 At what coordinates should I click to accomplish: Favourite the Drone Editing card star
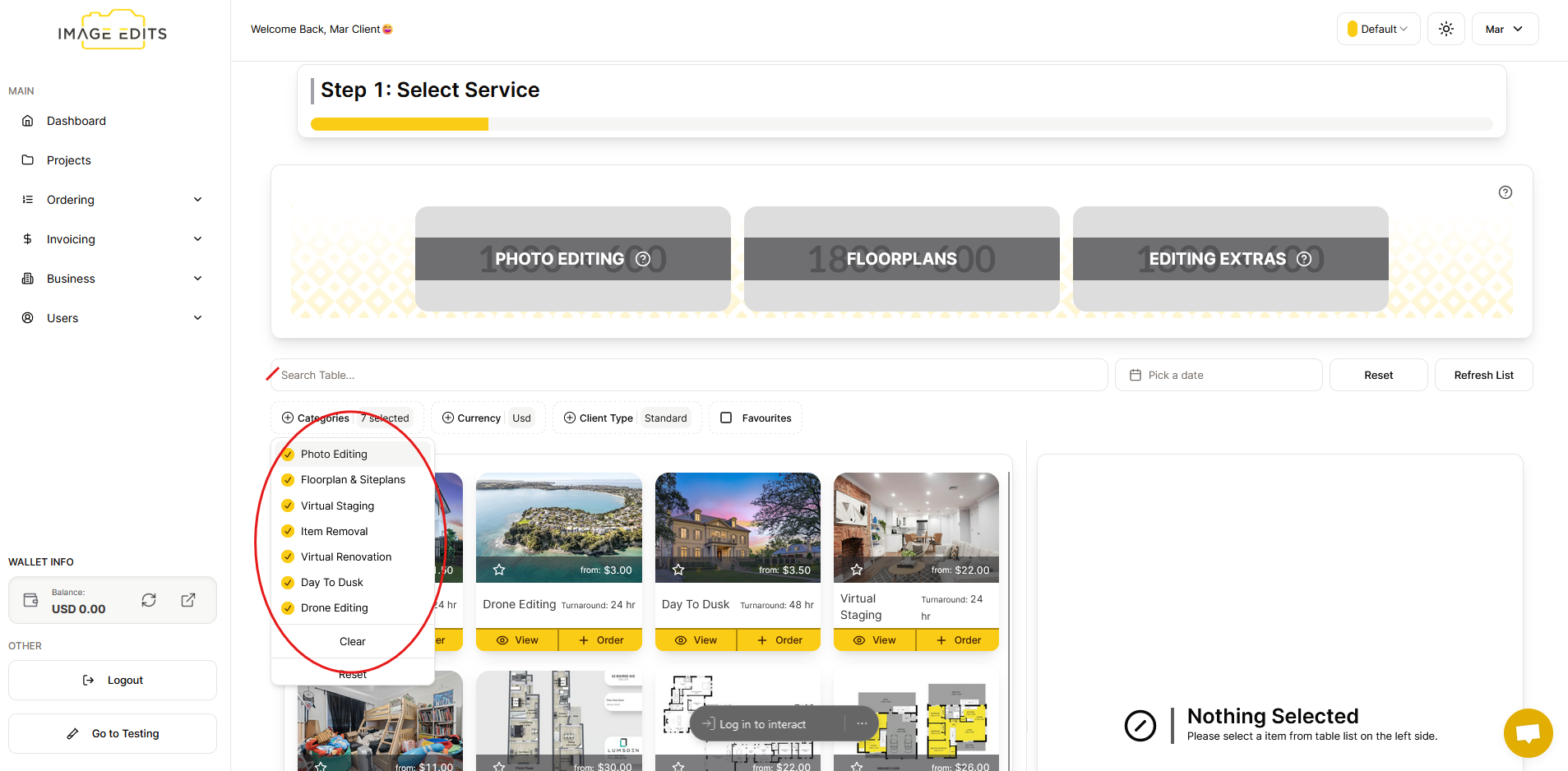click(x=499, y=570)
